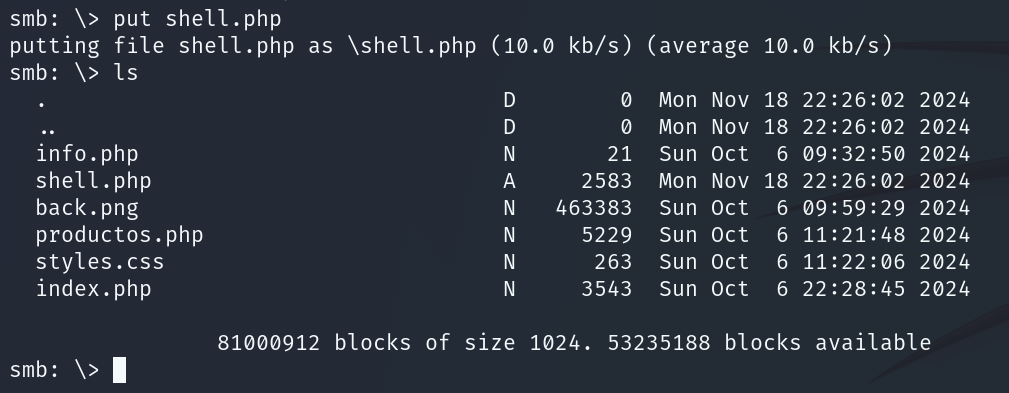This screenshot has height=393, width=1009.
Task: Click the size value 5229 for productos.php
Action: pyautogui.click(x=606, y=235)
